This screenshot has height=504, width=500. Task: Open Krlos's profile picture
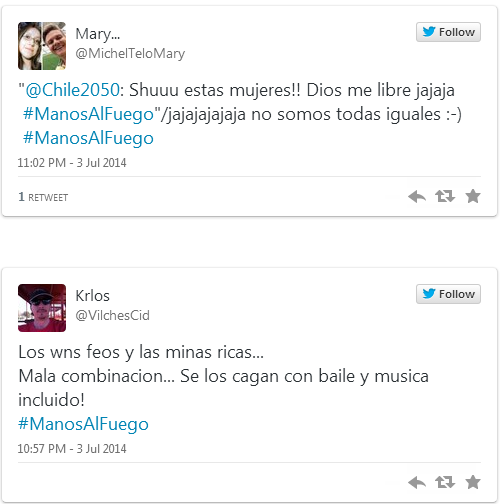42,308
